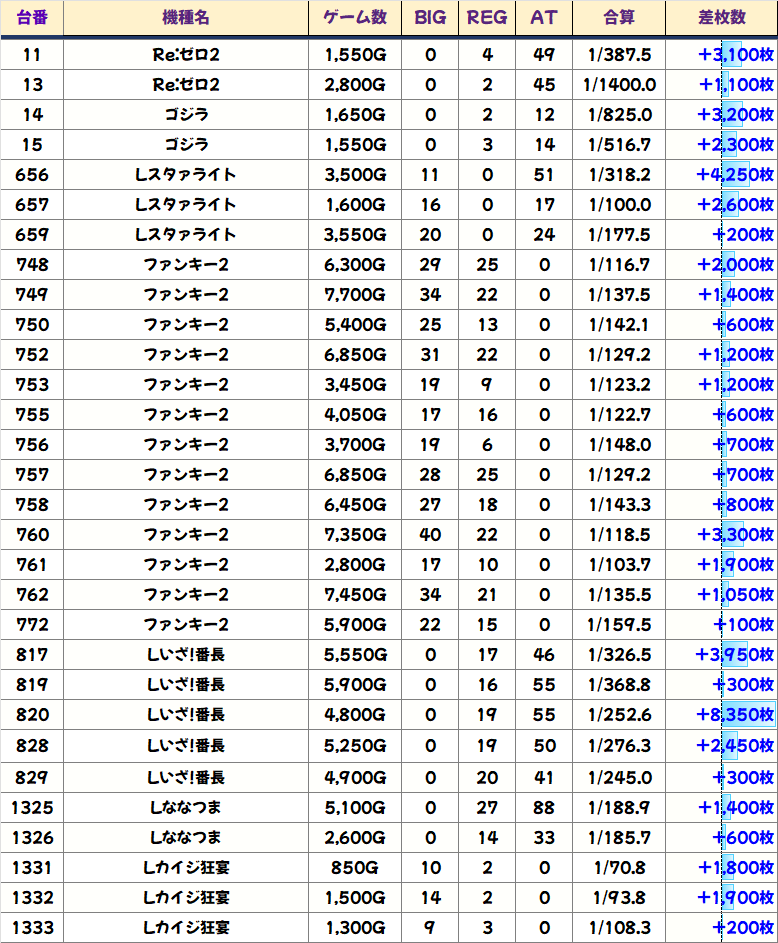Click the 差枚数 column header
This screenshot has width=778, height=943.
pos(721,17)
